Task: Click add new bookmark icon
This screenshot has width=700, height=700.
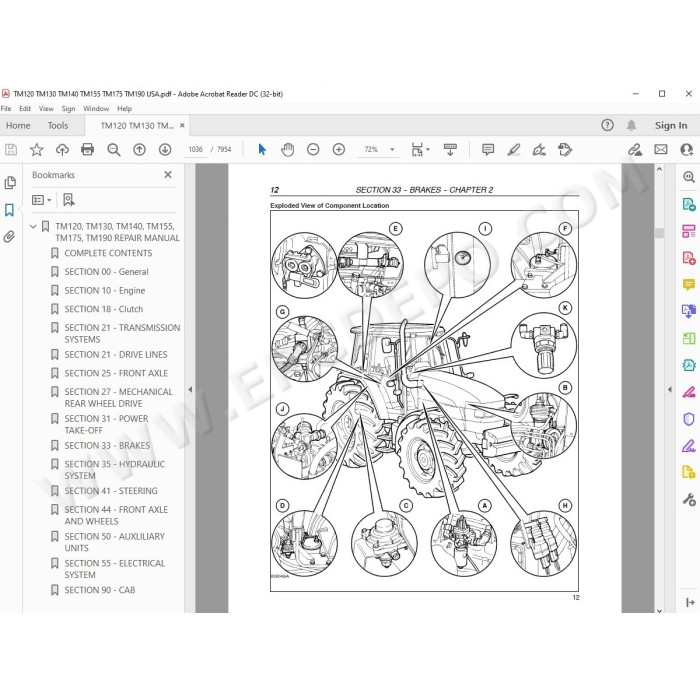Action: pyautogui.click(x=69, y=200)
